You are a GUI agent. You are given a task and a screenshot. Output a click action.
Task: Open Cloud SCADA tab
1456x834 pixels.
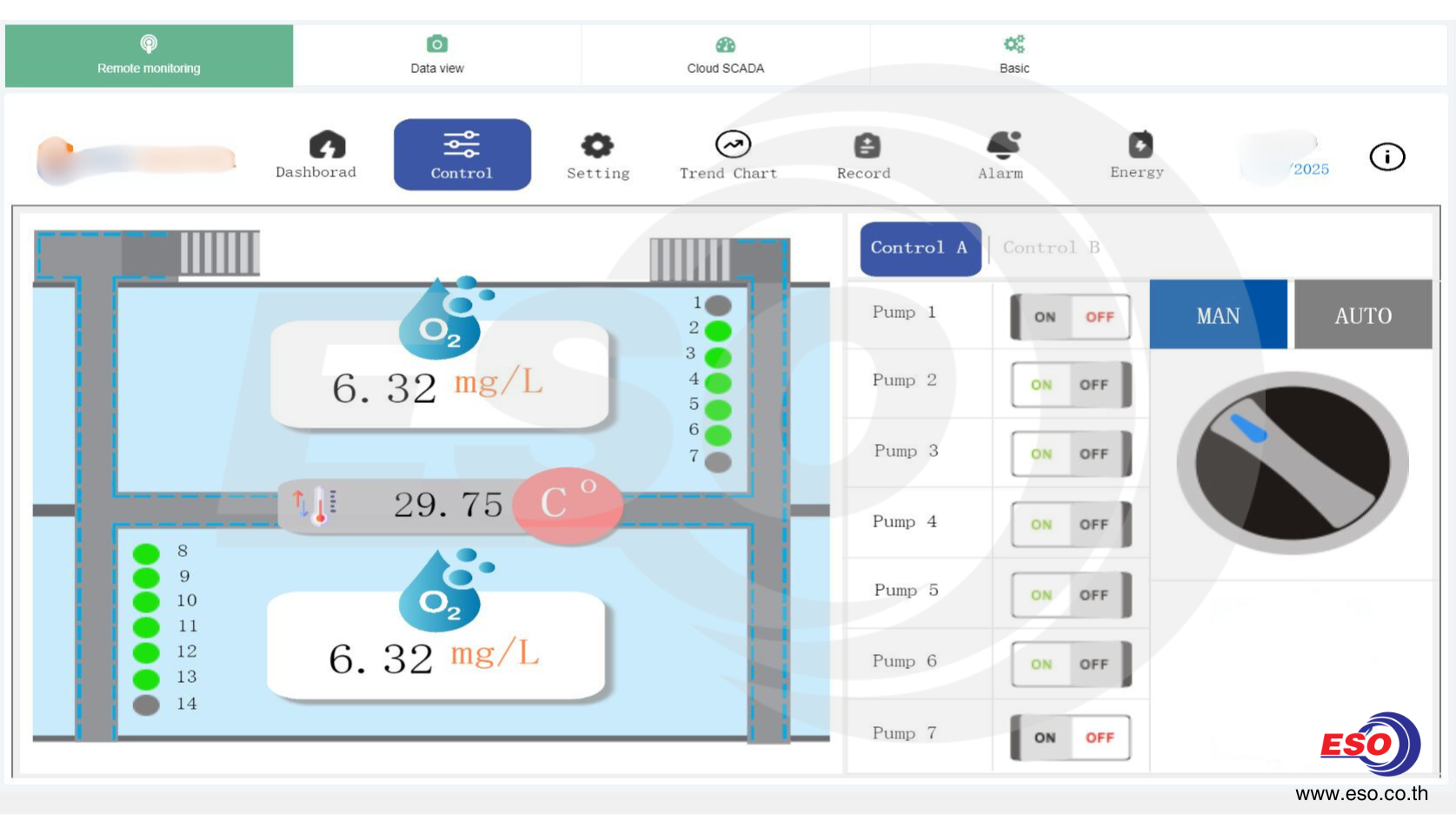point(725,56)
